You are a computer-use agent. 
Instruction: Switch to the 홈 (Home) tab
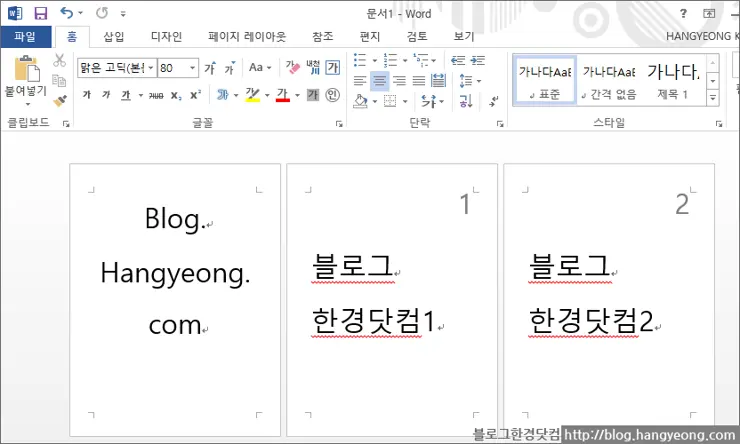click(72, 37)
